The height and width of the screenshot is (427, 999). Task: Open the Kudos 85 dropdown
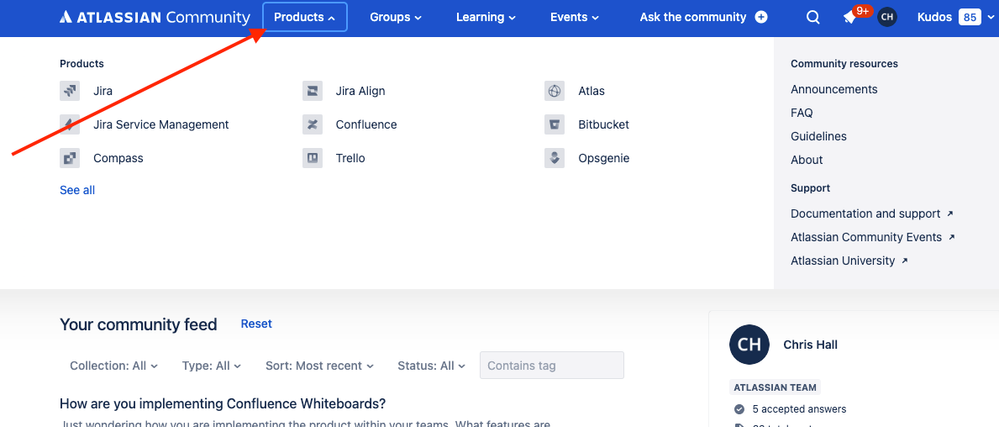click(x=955, y=17)
